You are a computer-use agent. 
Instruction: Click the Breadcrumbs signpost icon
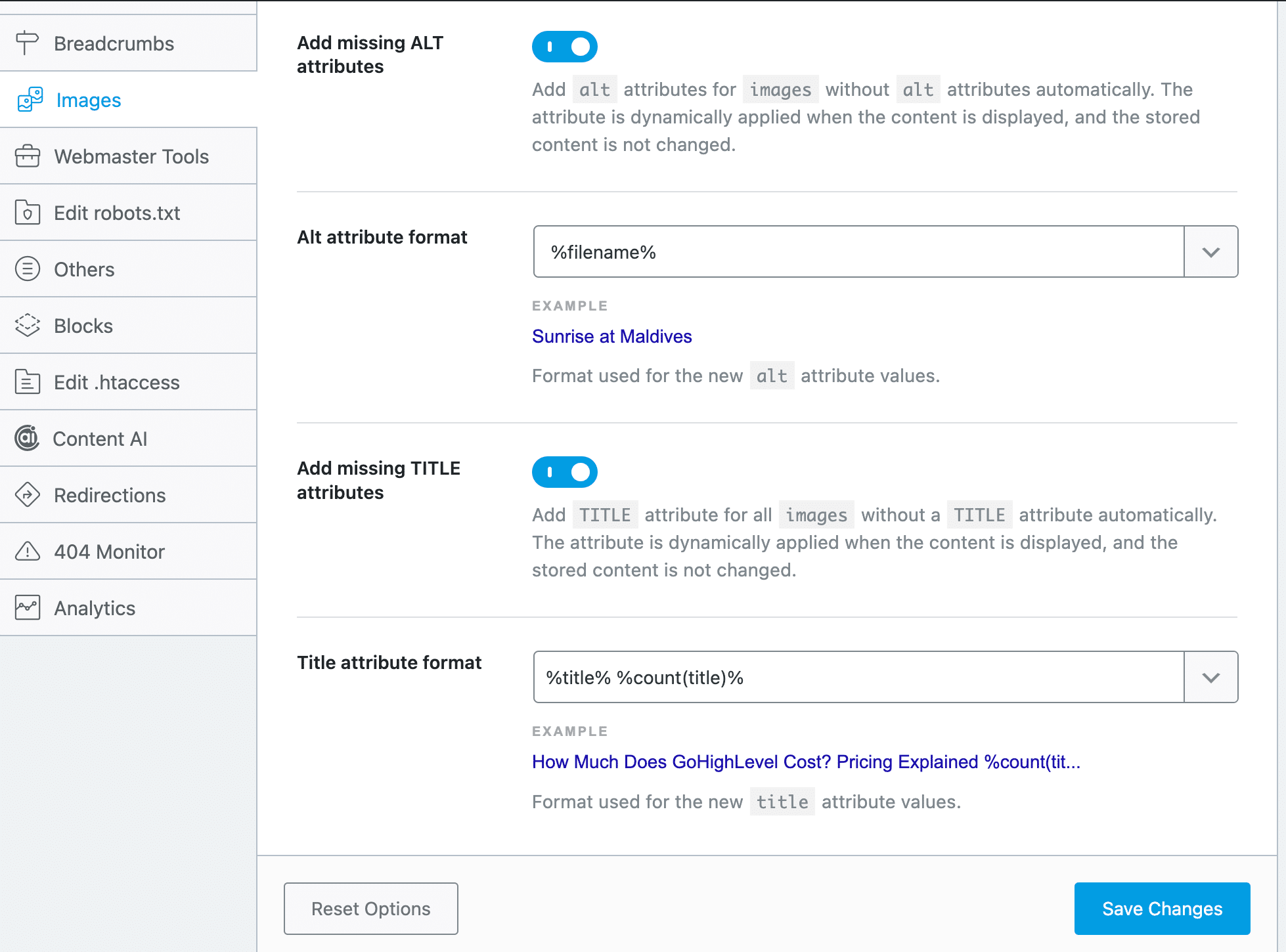point(27,43)
